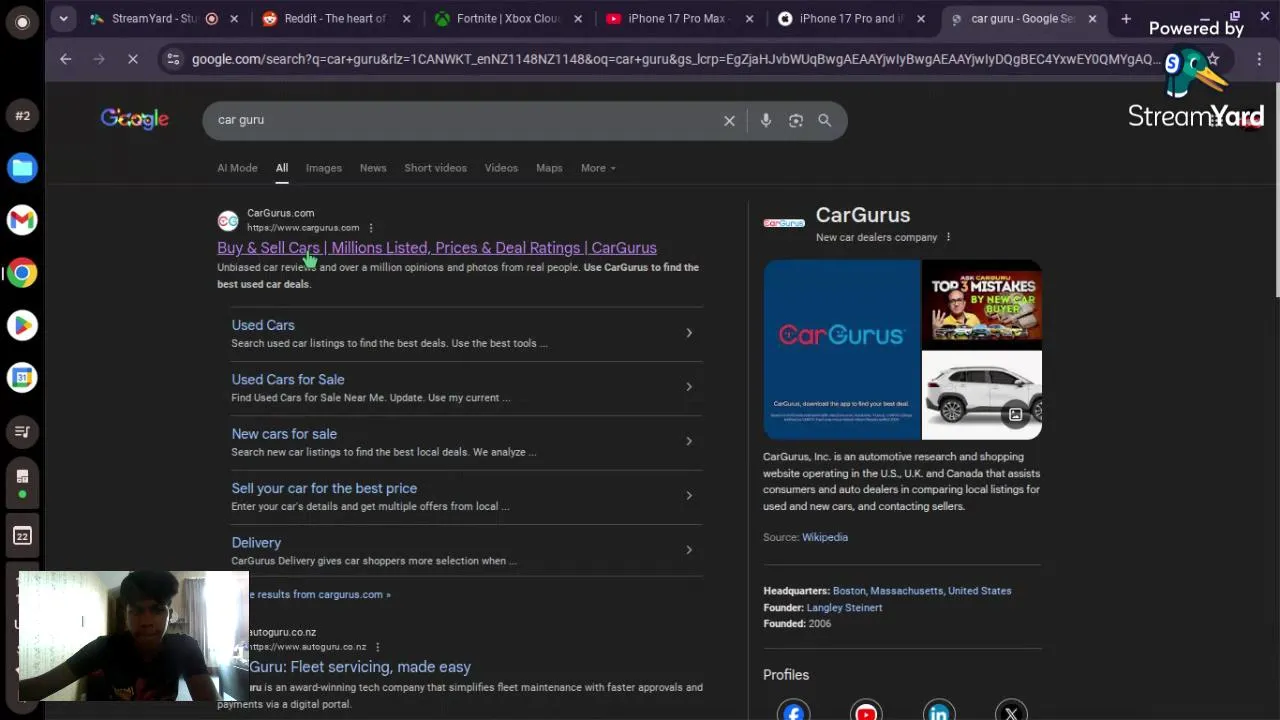Open the tab search dropdown arrow

point(63,18)
